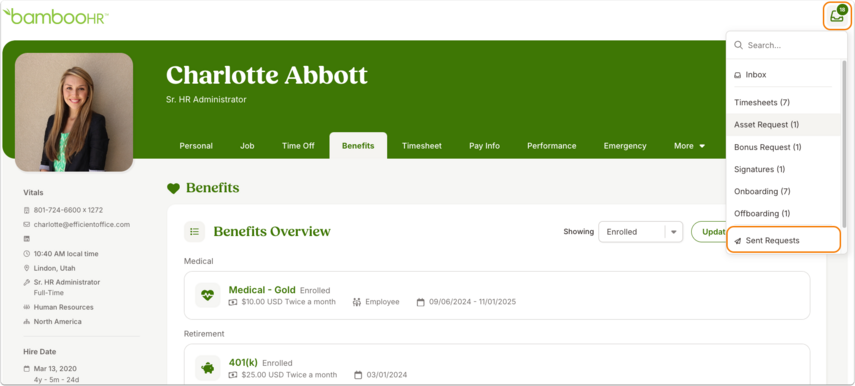
Task: Open the Timesheet tab
Action: coord(422,146)
